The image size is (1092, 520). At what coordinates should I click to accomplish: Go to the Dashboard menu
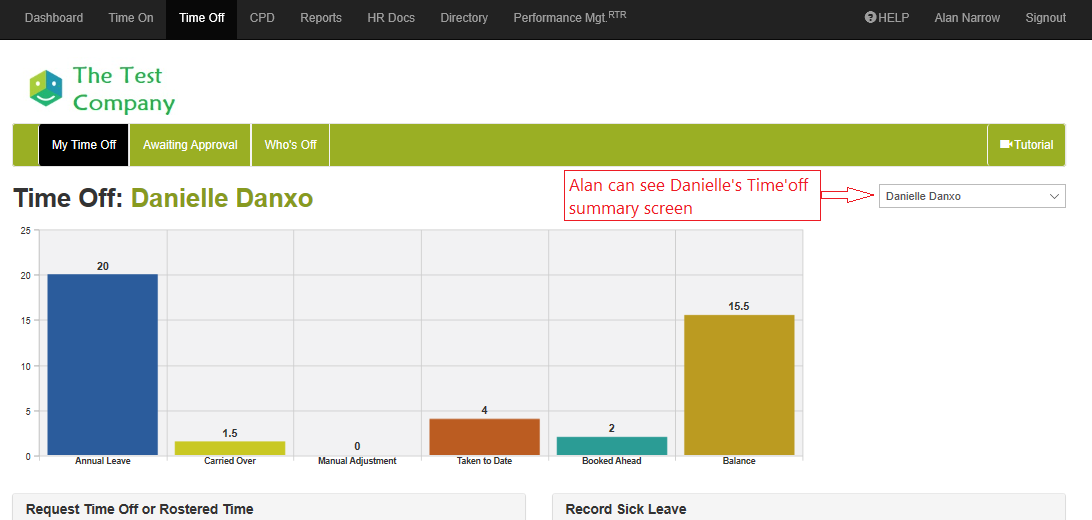[54, 18]
